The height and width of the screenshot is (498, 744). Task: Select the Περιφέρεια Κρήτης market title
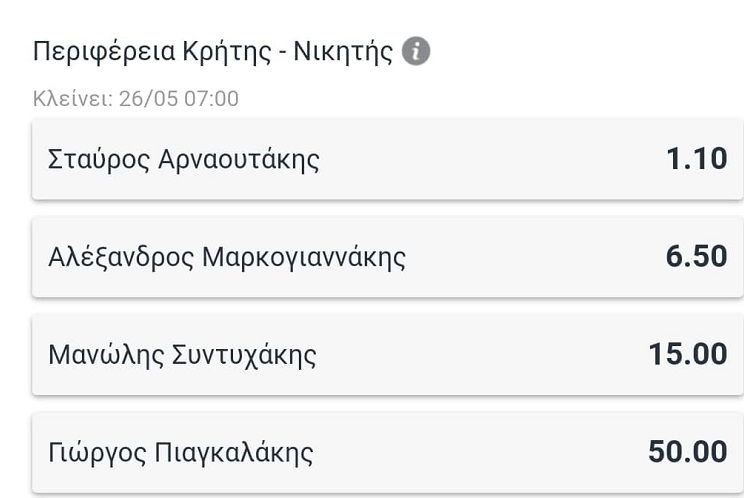213,51
